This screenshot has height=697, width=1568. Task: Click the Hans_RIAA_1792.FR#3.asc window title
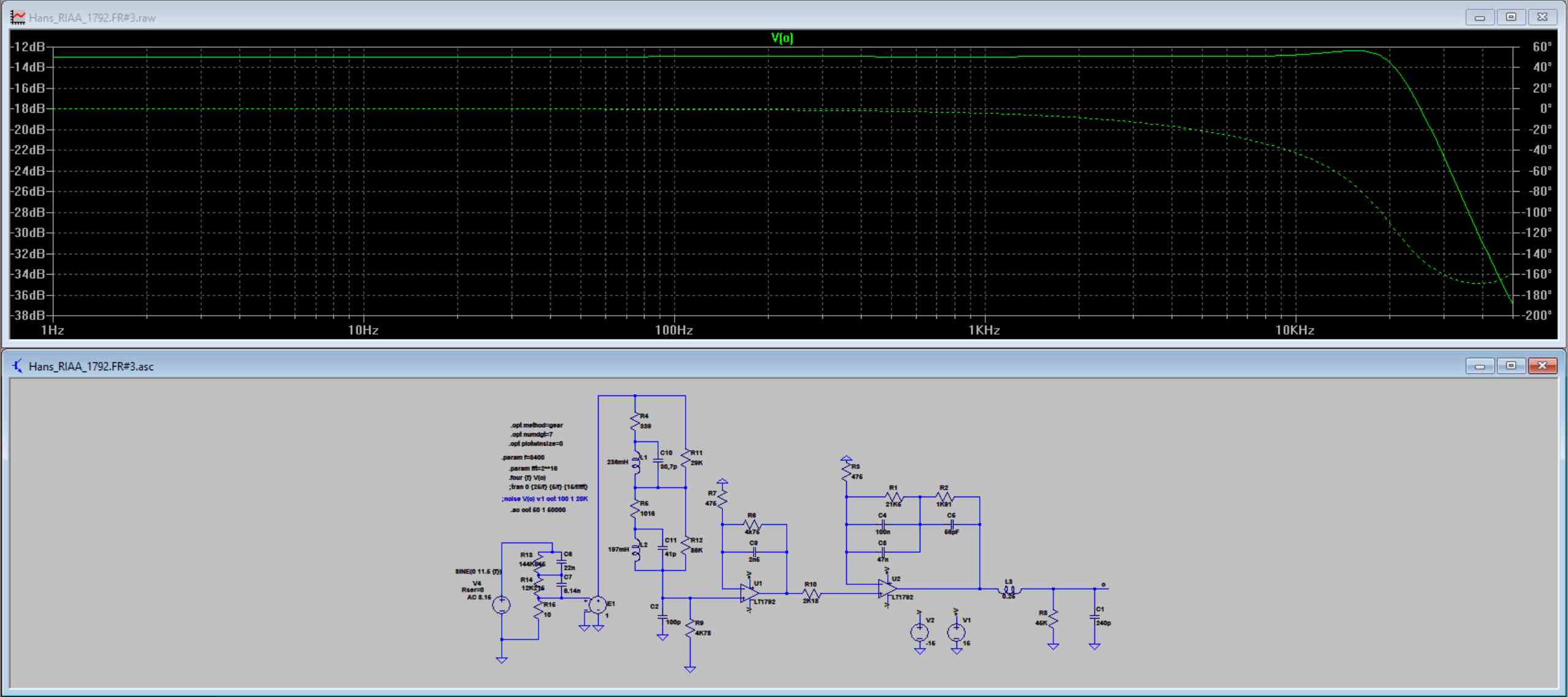91,367
